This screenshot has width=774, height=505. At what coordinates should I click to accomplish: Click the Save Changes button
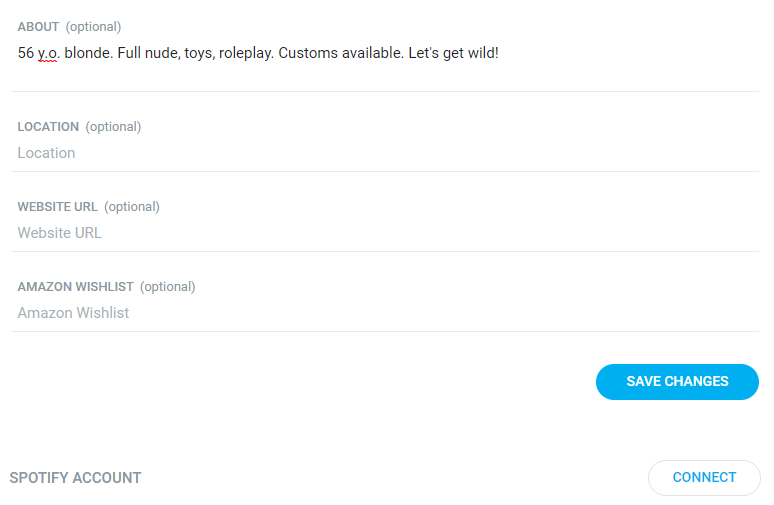click(x=677, y=382)
